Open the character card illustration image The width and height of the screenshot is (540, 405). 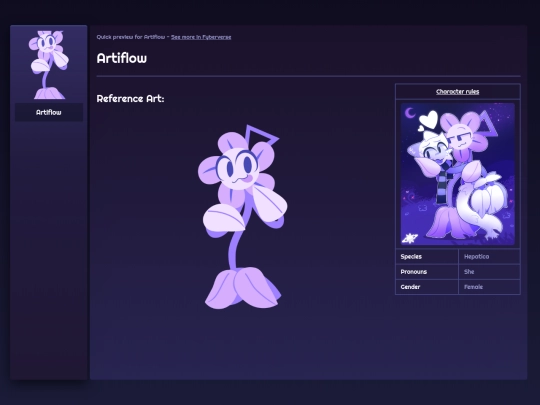pos(458,174)
